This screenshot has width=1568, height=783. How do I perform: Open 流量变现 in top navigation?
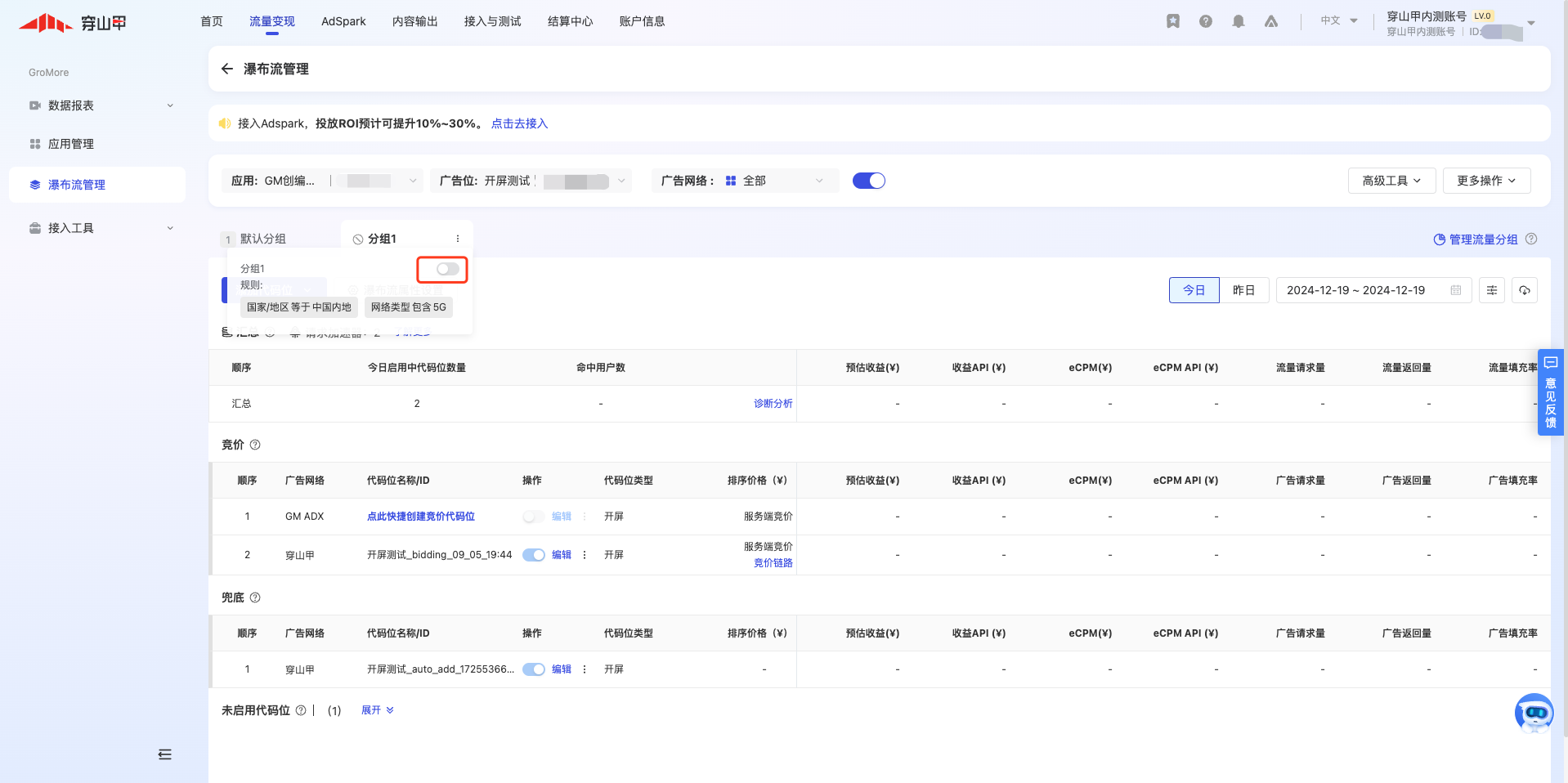point(272,21)
